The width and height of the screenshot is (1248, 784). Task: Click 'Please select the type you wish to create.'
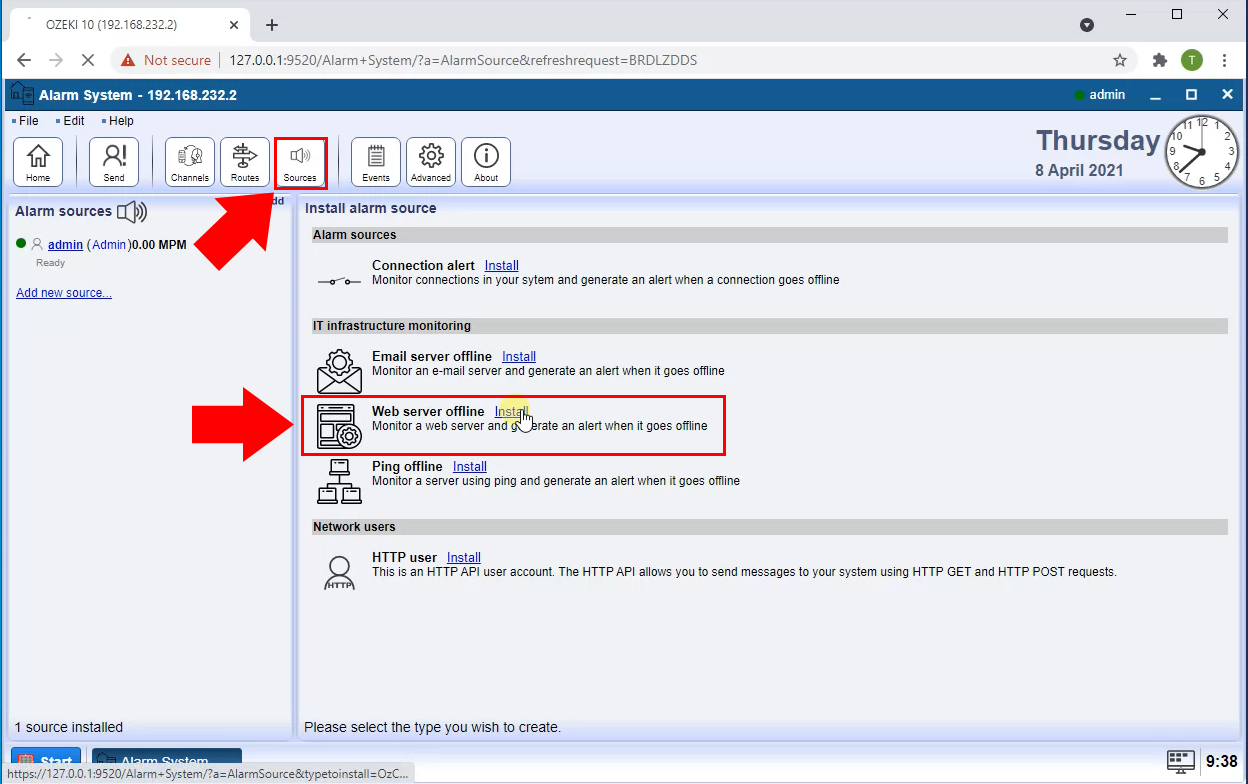pyautogui.click(x=433, y=727)
